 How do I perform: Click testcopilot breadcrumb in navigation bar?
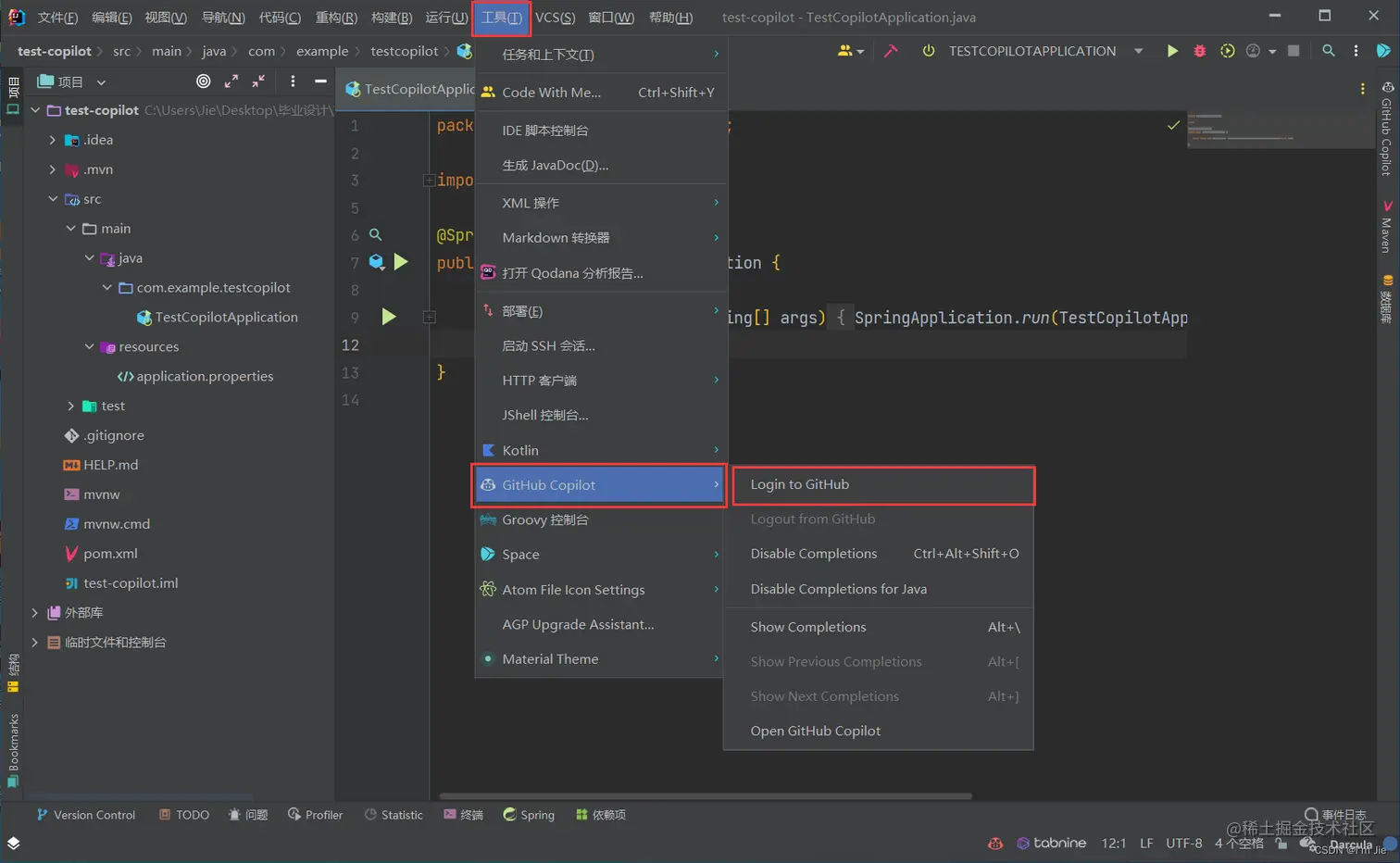(405, 51)
